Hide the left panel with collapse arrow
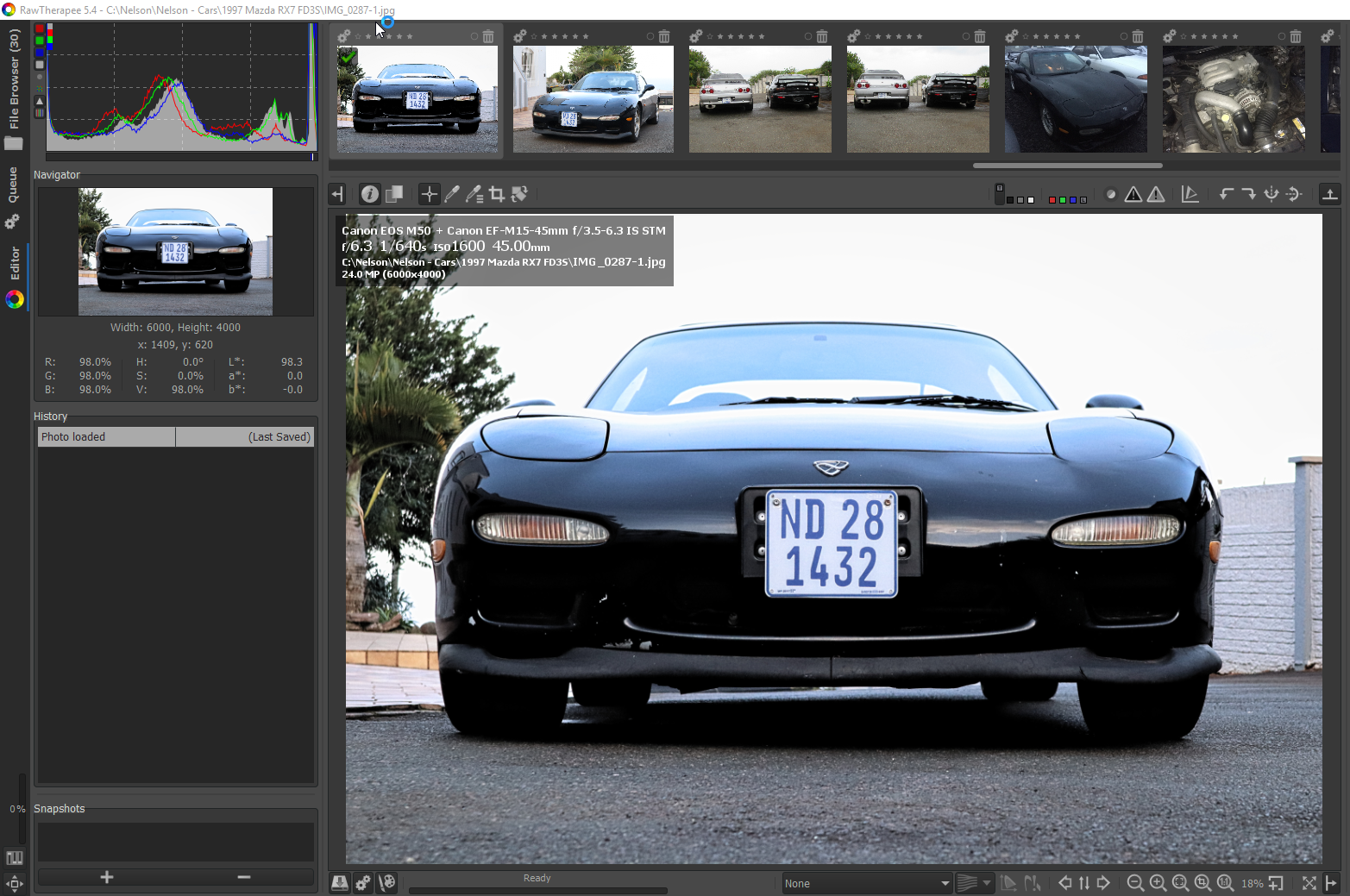Screen dimensions: 1350x896 [337, 194]
